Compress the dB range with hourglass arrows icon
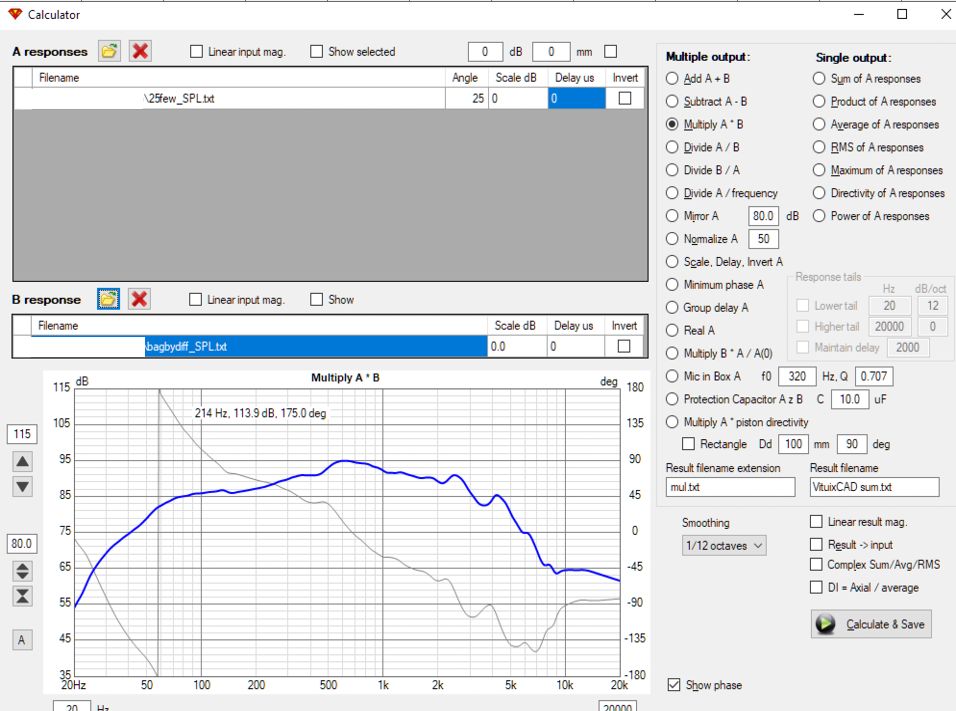The width and height of the screenshot is (956, 711). 23,596
